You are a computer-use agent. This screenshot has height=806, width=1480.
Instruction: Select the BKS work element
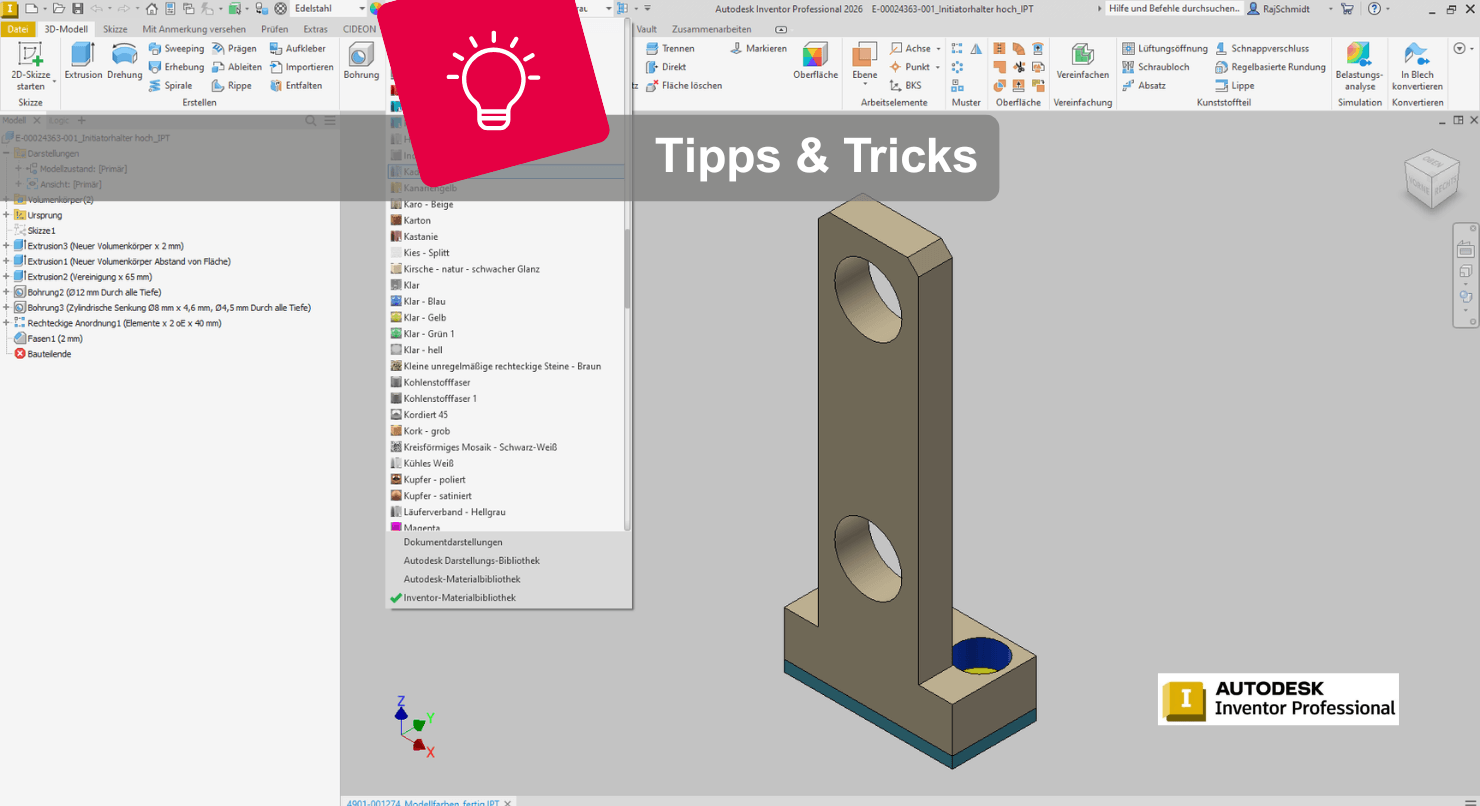[x=905, y=86]
